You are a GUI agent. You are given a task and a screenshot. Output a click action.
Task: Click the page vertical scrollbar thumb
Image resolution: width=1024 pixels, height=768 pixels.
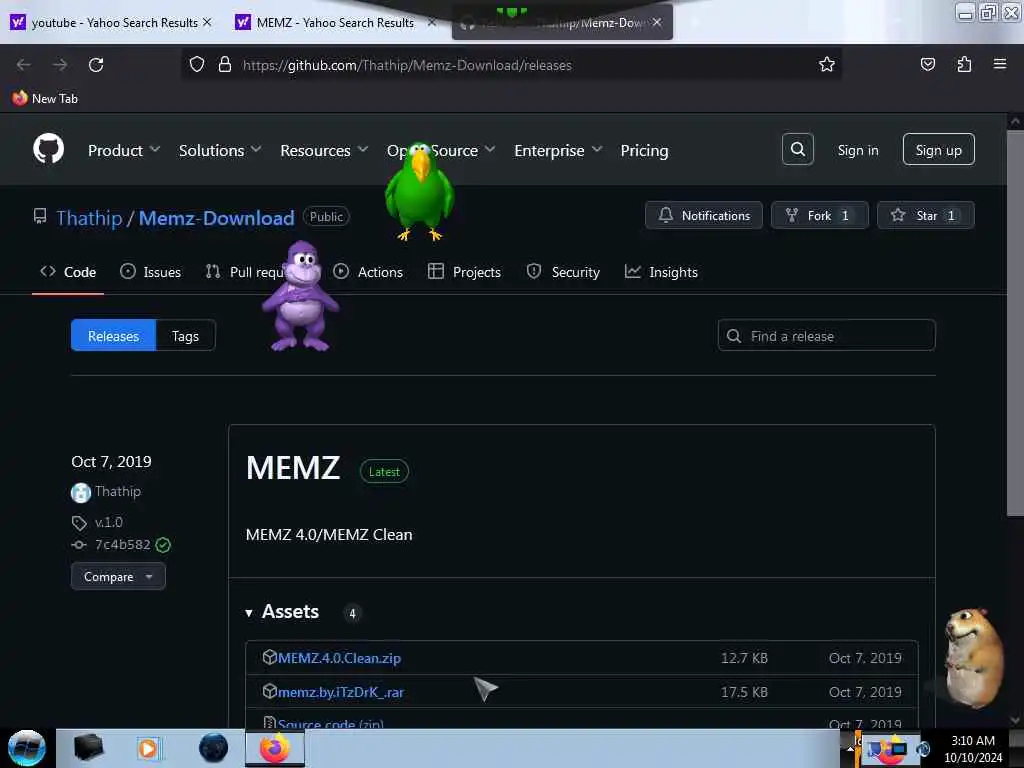[x=1015, y=323]
